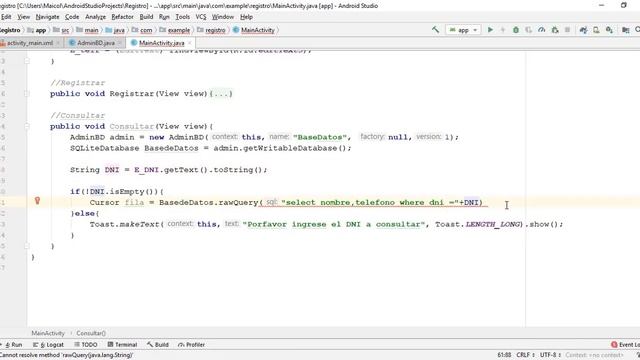
Task: Collapse the Consultar method fold marker
Action: pyautogui.click(x=27, y=126)
